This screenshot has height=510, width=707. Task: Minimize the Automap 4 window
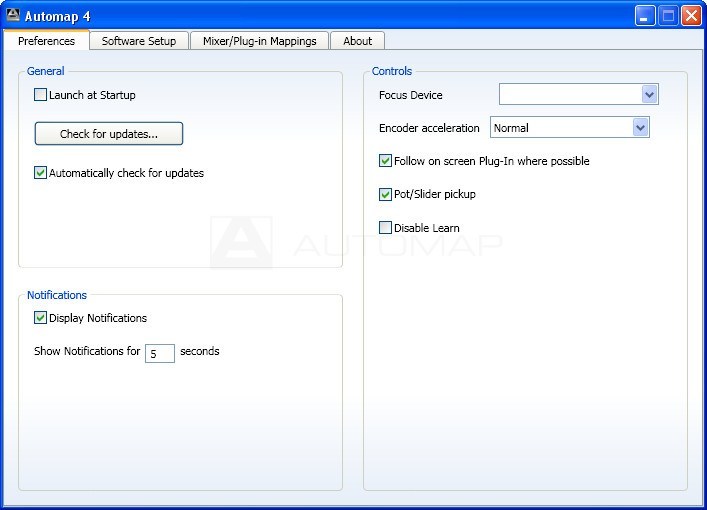click(645, 16)
